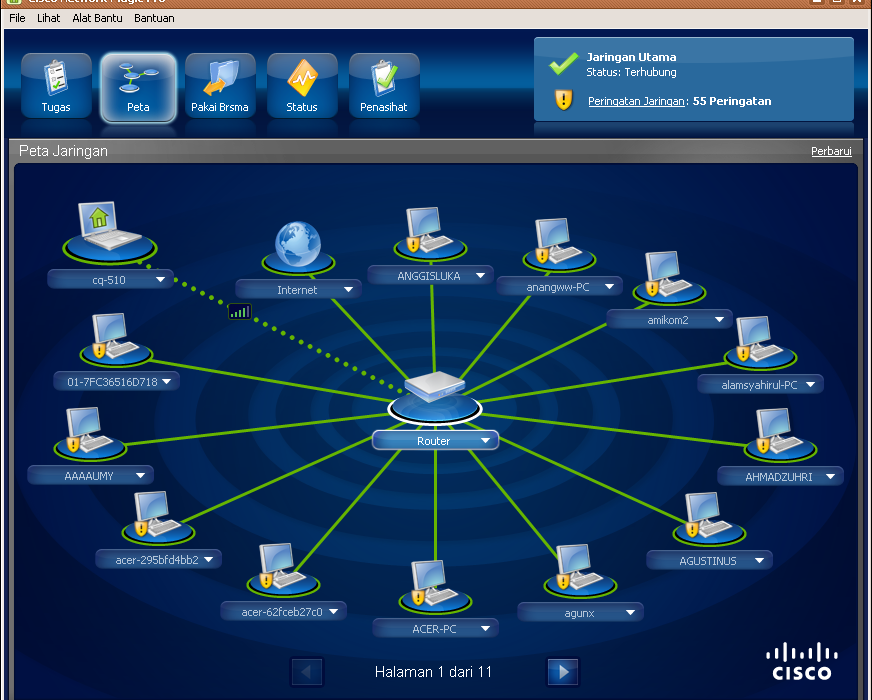Expand the Internet device dropdown
This screenshot has width=872, height=700.
click(349, 289)
